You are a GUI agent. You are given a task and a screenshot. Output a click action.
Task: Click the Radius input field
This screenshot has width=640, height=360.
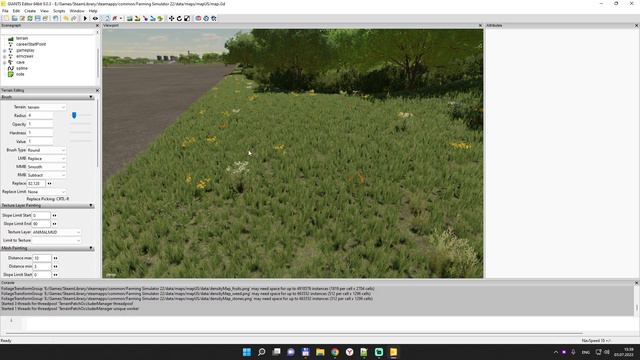click(x=40, y=116)
